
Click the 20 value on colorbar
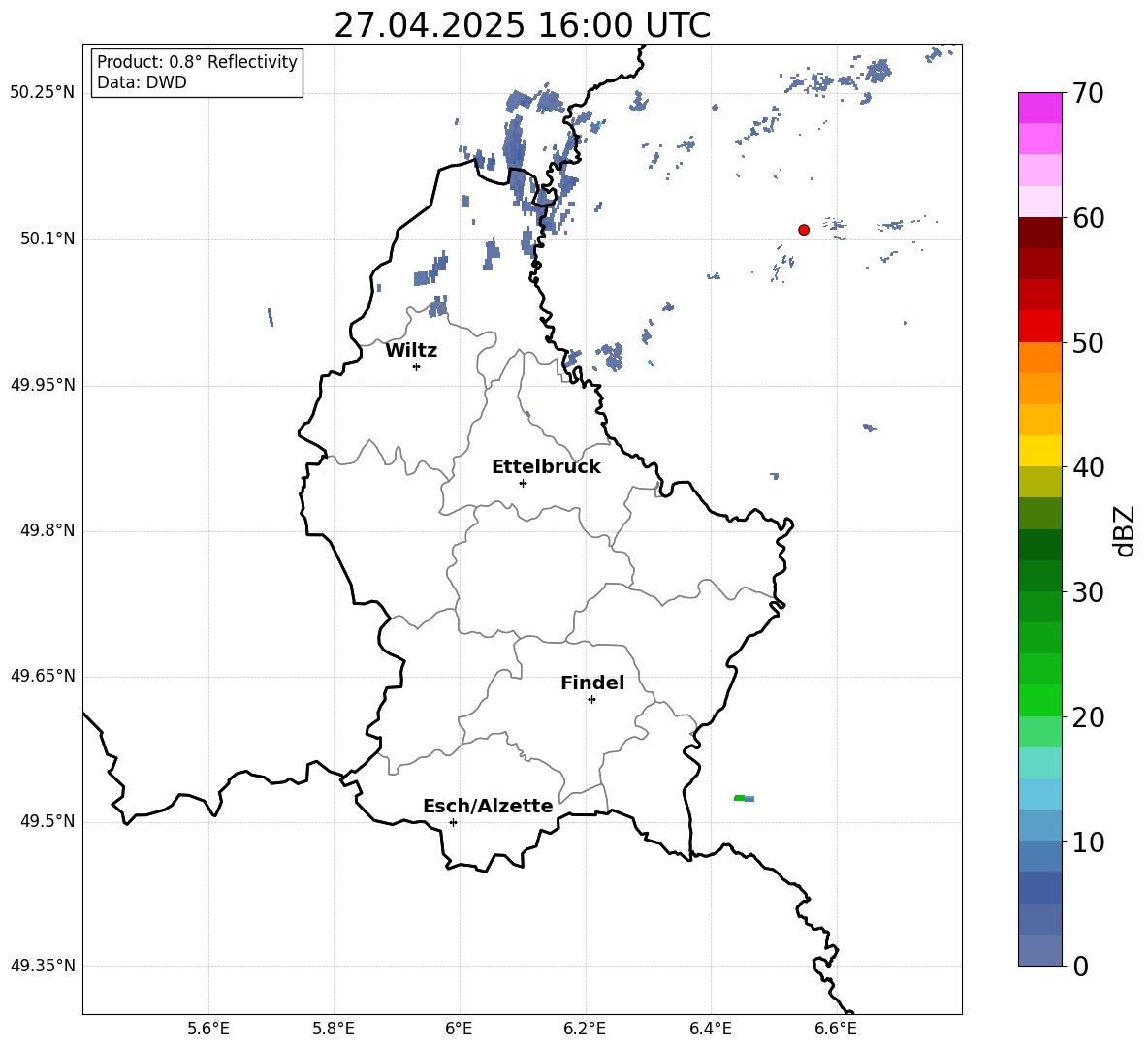[1089, 717]
